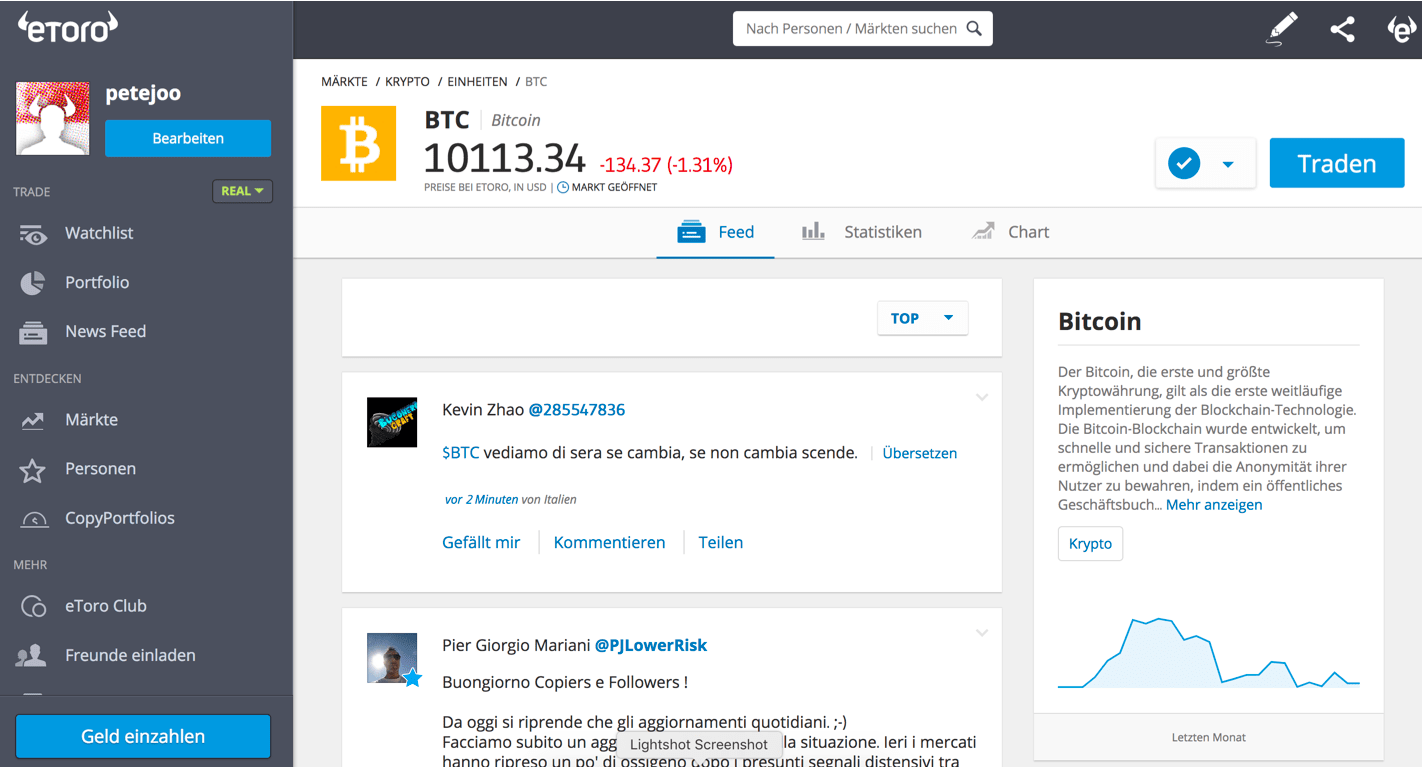Image resolution: width=1422 pixels, height=767 pixels.
Task: Click the orange Bitcoin logo
Action: [358, 144]
